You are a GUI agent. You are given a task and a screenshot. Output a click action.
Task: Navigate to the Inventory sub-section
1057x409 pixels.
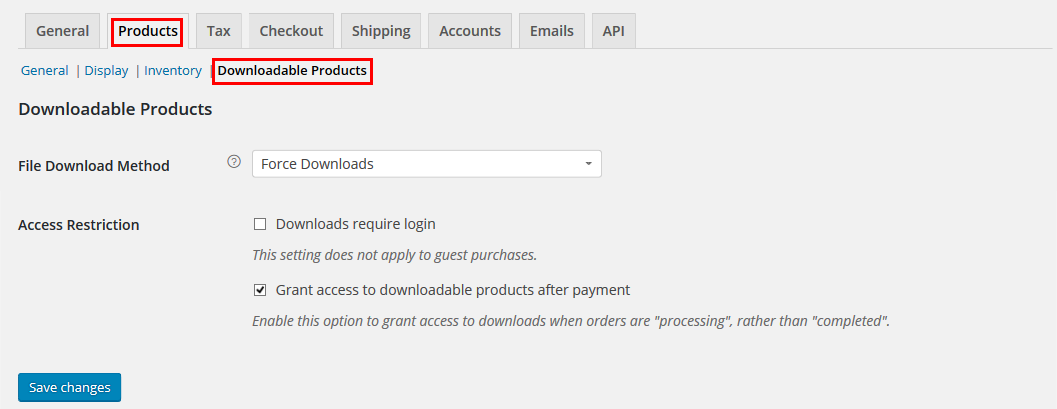point(173,71)
